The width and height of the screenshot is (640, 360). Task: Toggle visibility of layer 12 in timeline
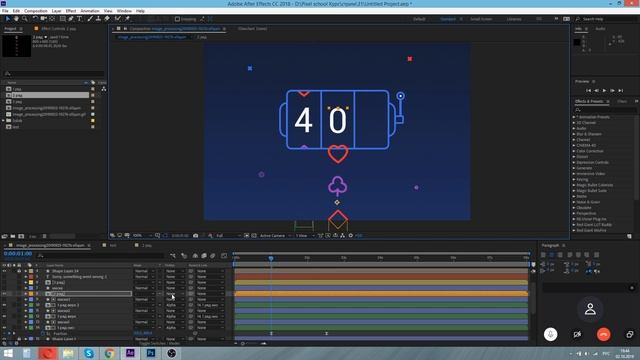point(4,316)
